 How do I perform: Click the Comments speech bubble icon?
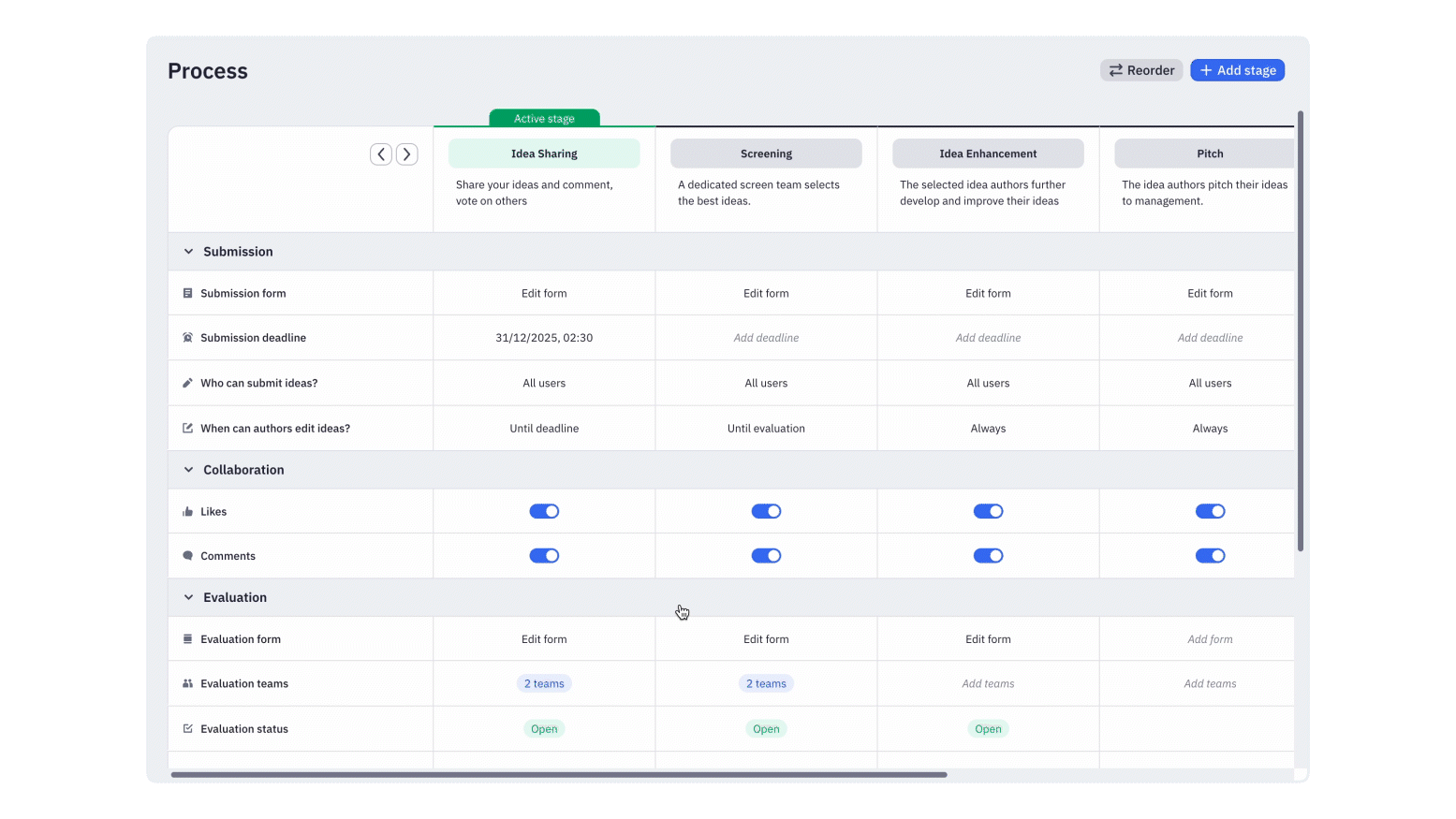coord(187,556)
